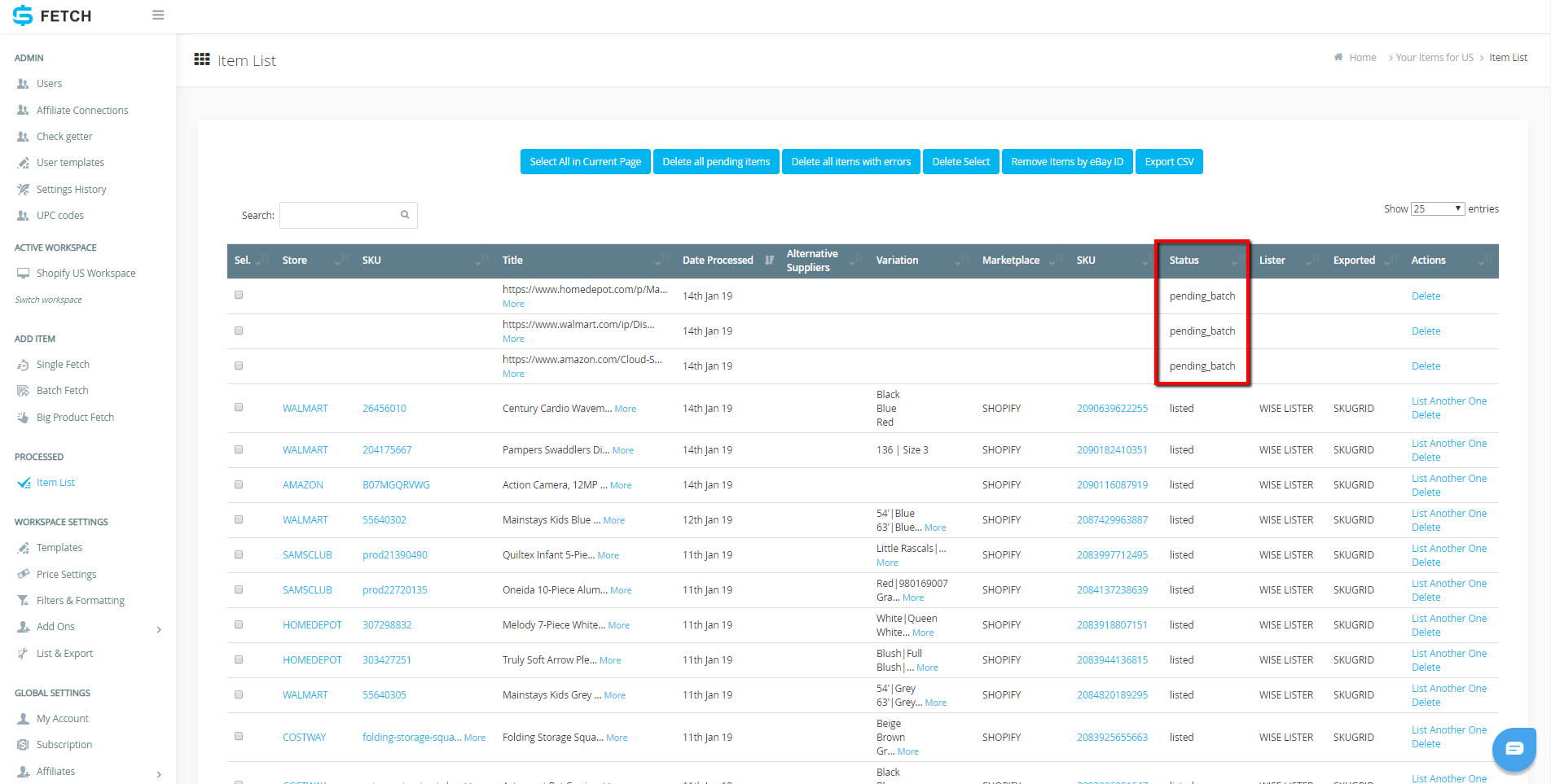Viewport: 1551px width, 784px height.
Task: Check the walmart.com pending row checkbox
Action: pos(239,331)
